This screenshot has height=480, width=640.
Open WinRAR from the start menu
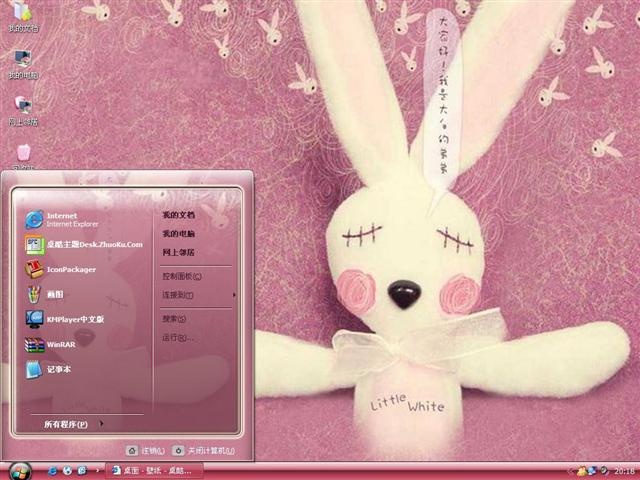click(50, 344)
